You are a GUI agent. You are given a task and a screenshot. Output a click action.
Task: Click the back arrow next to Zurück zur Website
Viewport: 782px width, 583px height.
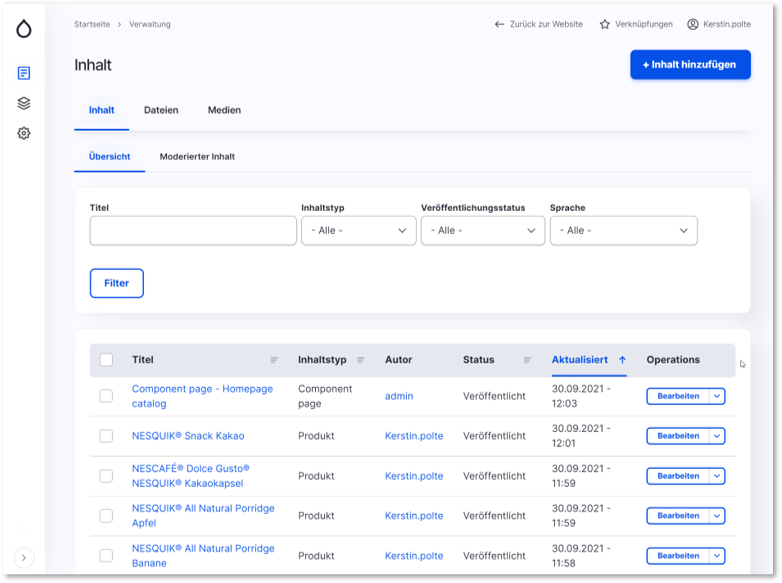pos(499,24)
